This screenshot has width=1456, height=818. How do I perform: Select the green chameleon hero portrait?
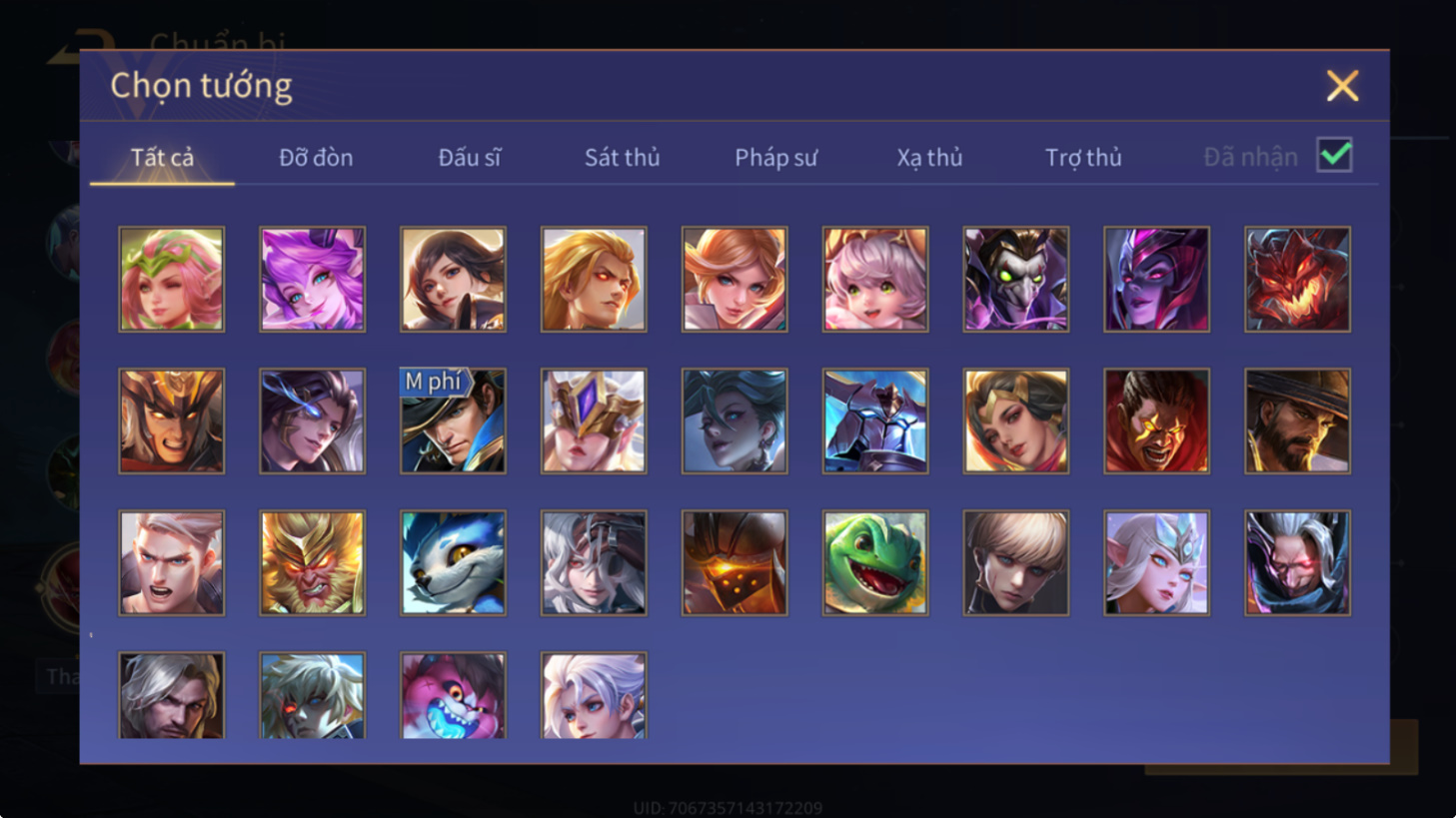pyautogui.click(x=874, y=562)
